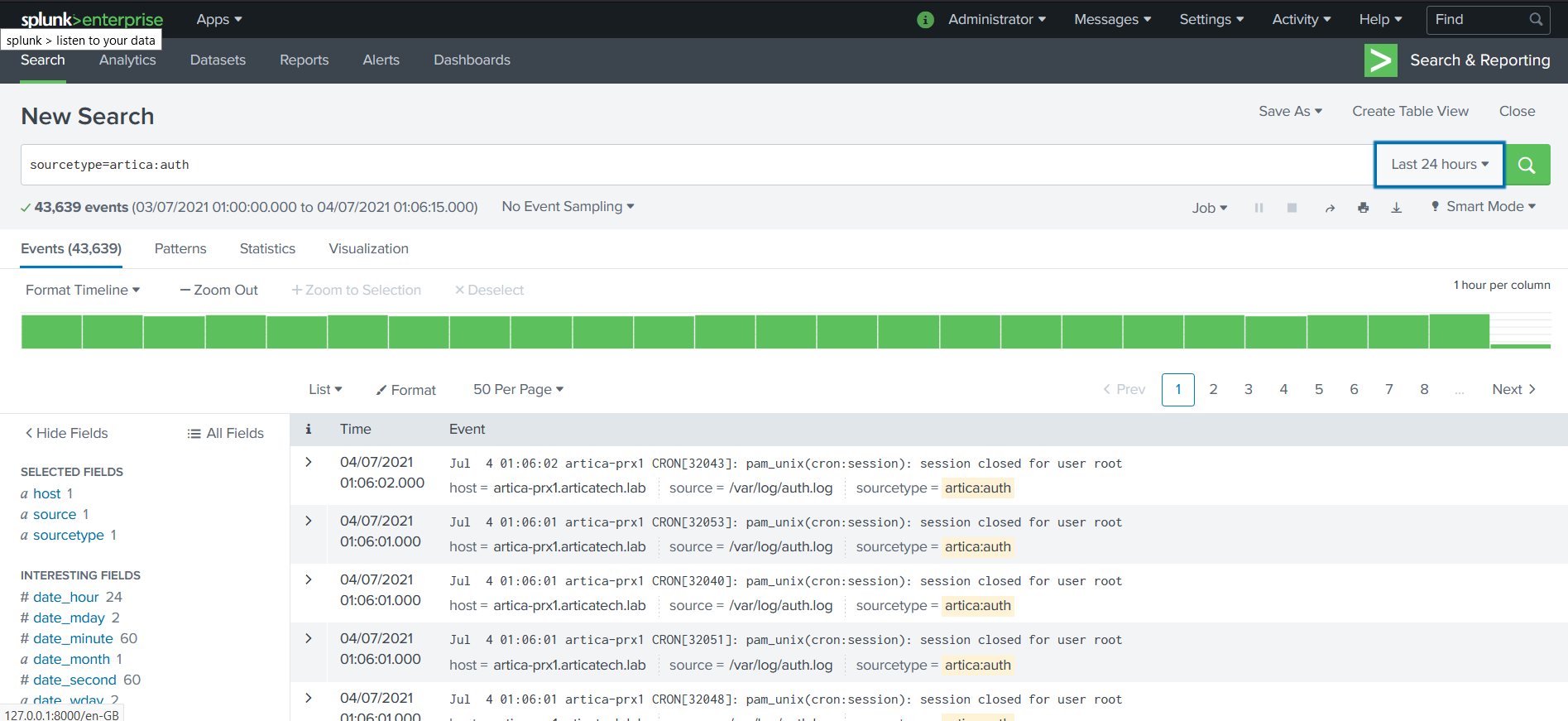Open the Apps menu
This screenshot has height=721, width=1568.
219,19
